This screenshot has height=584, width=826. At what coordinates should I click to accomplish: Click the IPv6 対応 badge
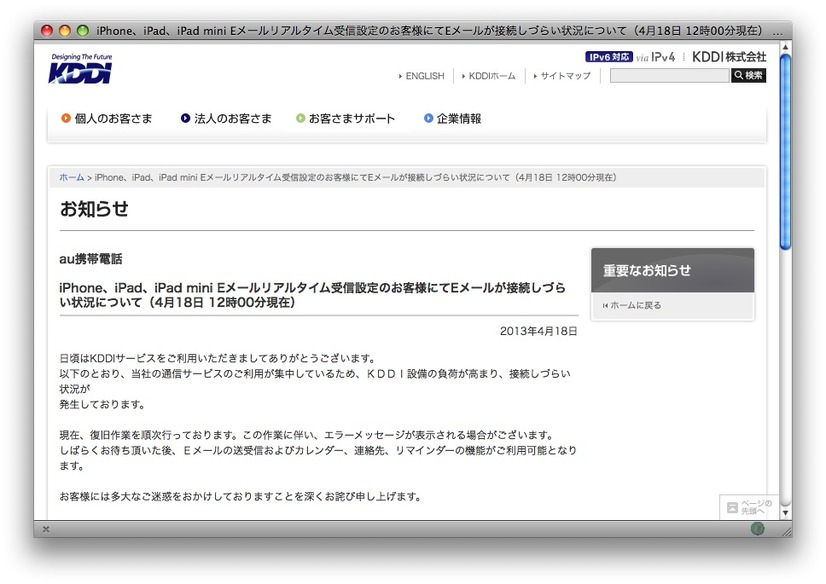(608, 57)
